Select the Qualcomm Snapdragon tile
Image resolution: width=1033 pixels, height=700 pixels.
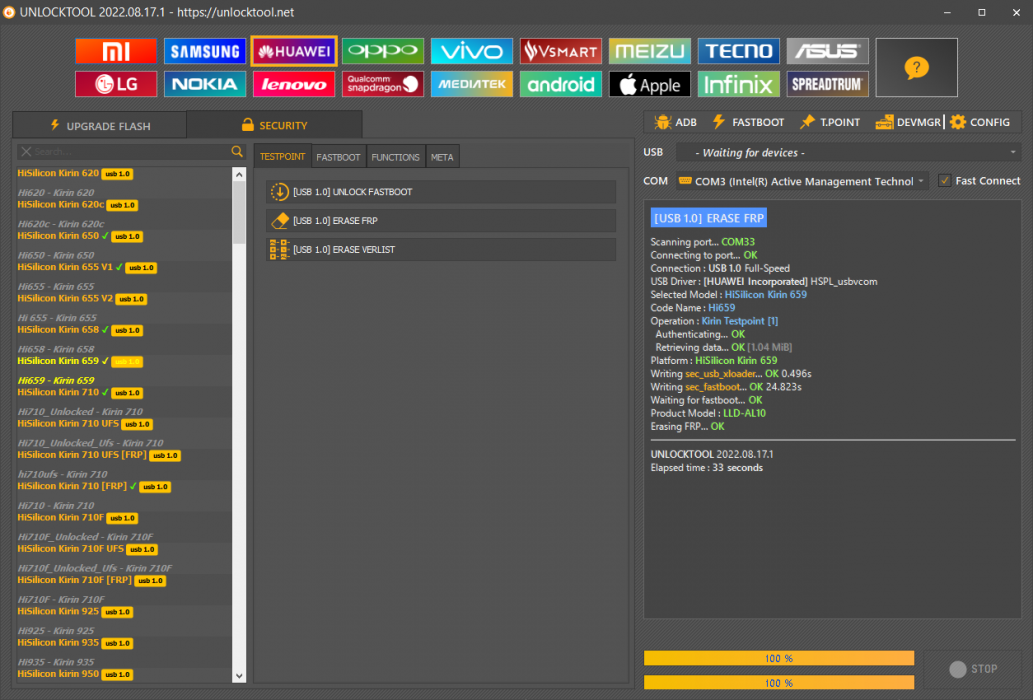[x=383, y=84]
